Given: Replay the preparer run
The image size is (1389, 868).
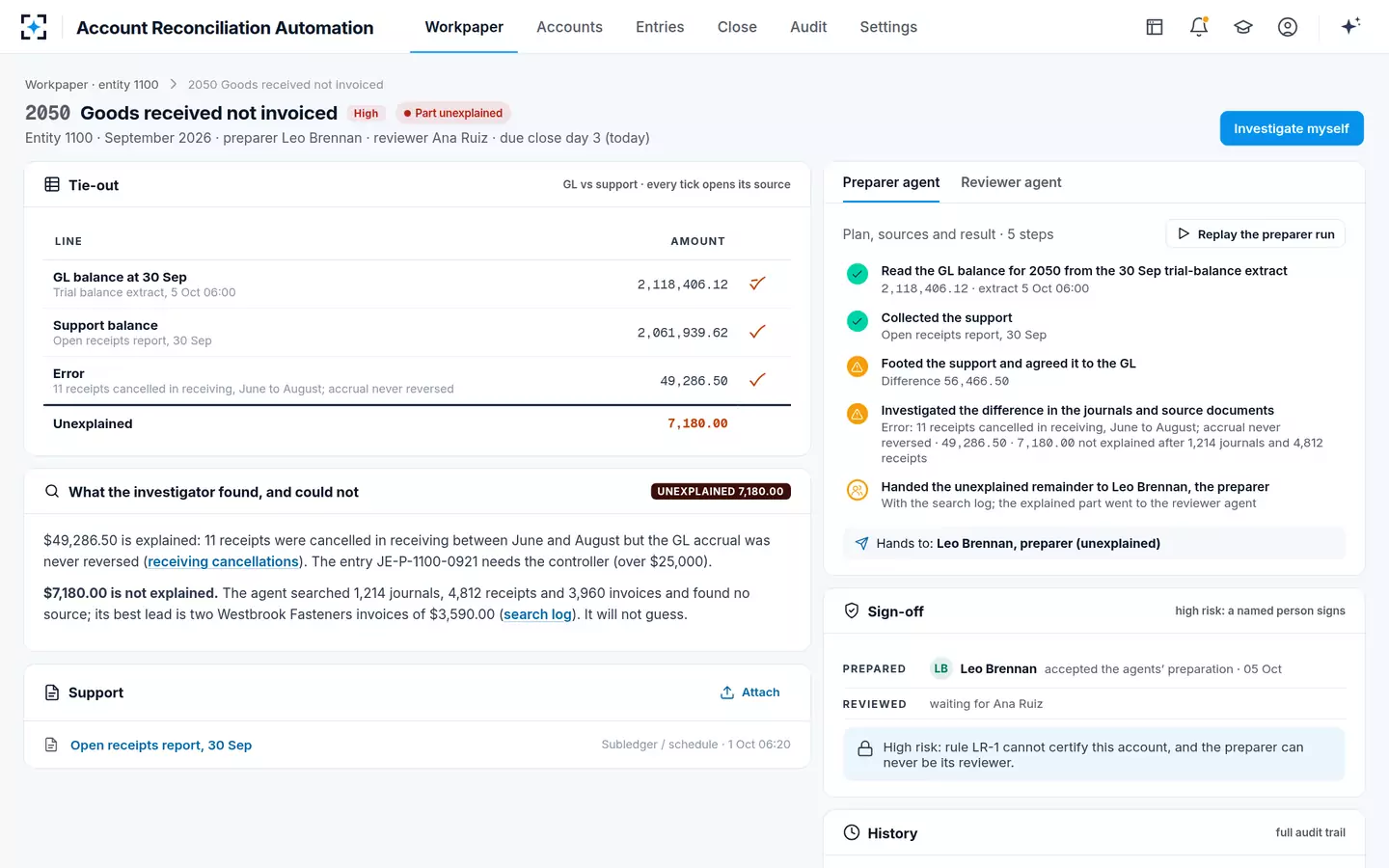Looking at the screenshot, I should pyautogui.click(x=1255, y=234).
